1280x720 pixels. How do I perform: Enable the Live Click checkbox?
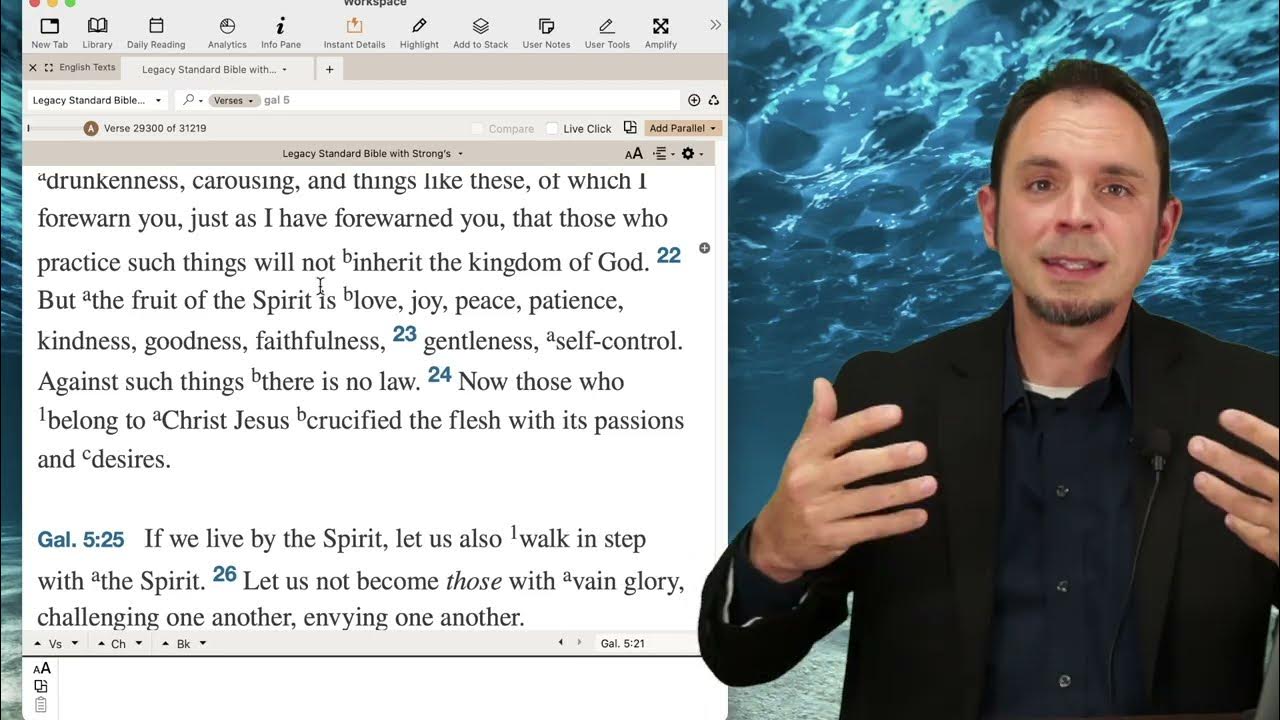click(552, 128)
